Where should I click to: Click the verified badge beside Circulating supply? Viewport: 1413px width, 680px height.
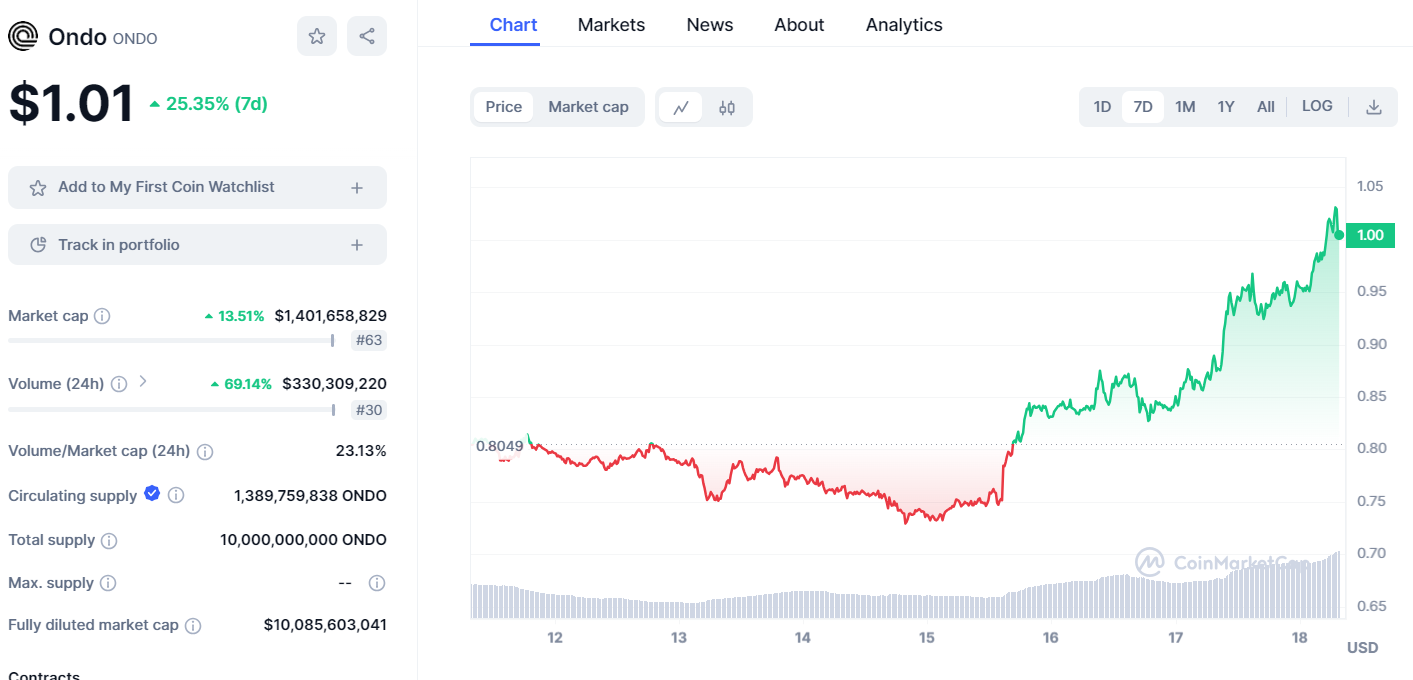[152, 493]
